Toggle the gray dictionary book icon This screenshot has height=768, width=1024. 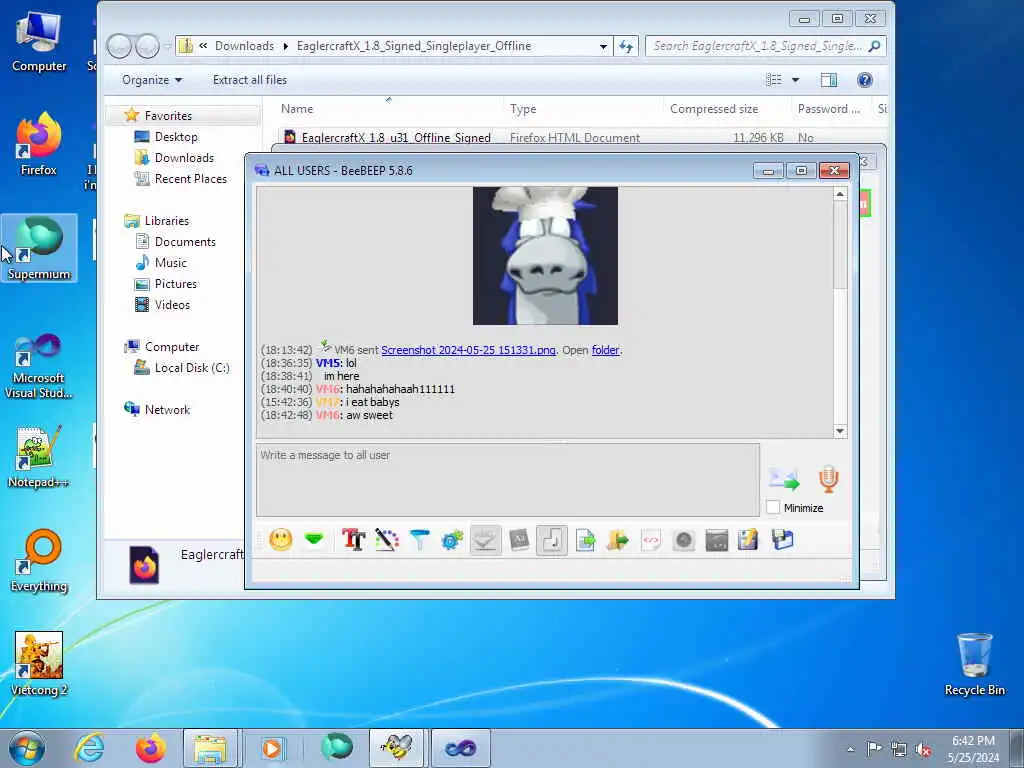pyautogui.click(x=519, y=540)
